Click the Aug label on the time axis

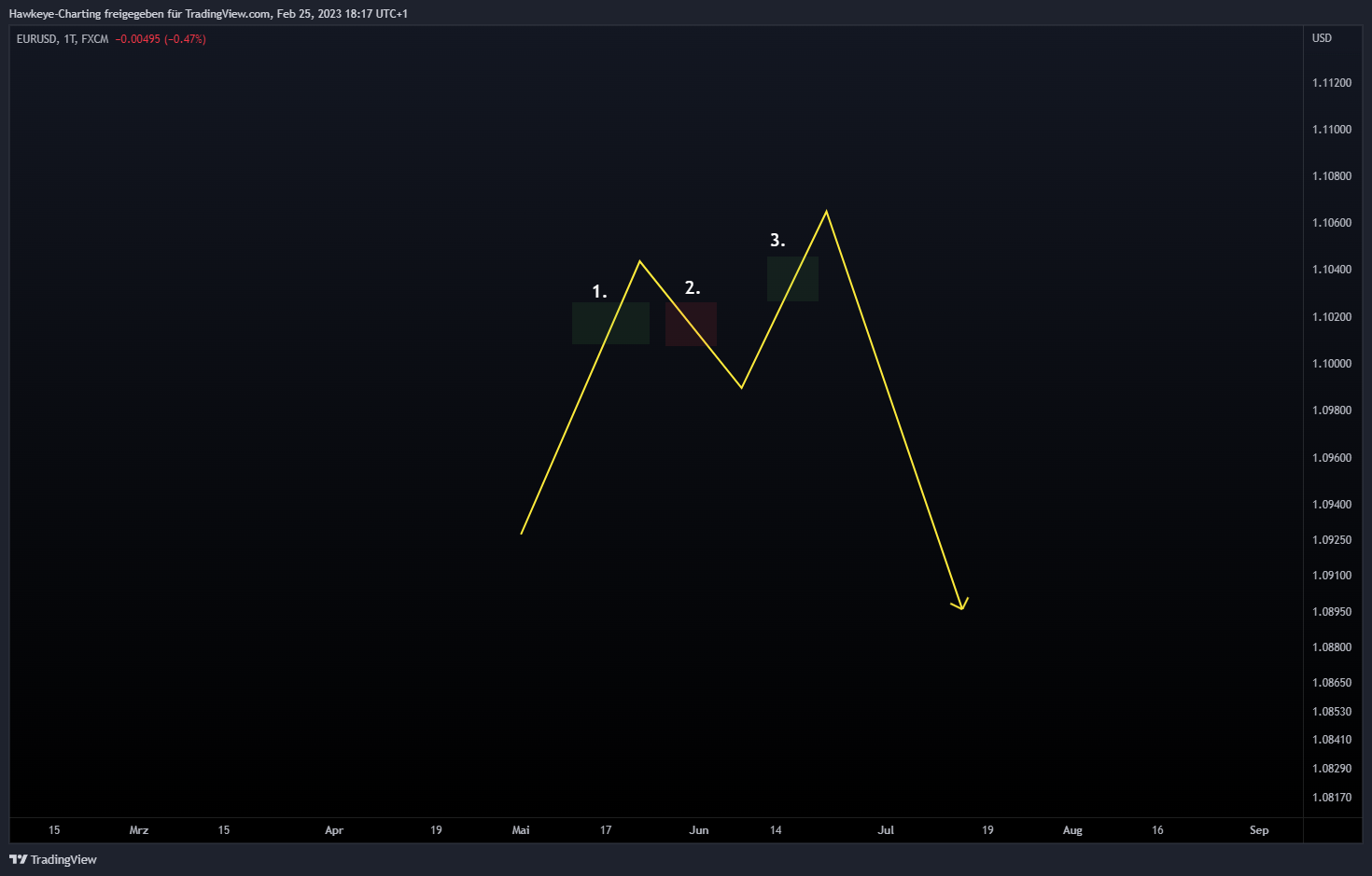point(1072,830)
